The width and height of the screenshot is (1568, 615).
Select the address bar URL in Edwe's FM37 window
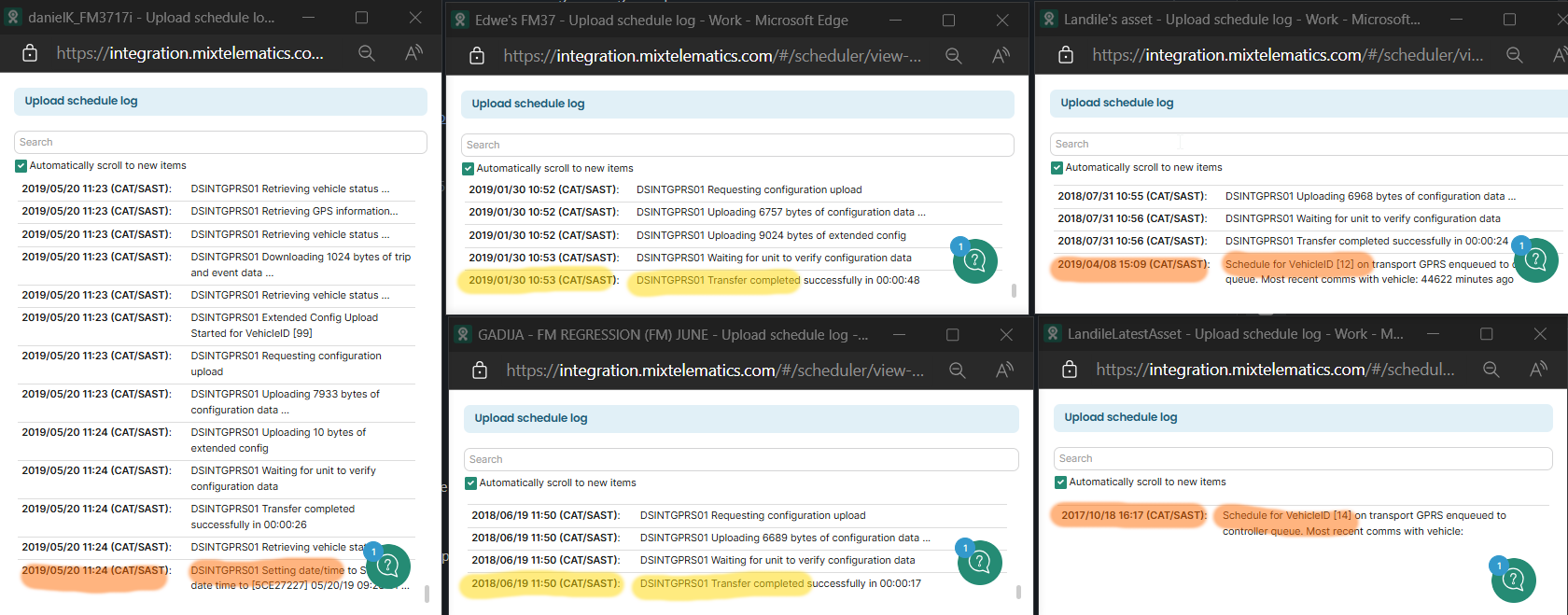pos(711,56)
